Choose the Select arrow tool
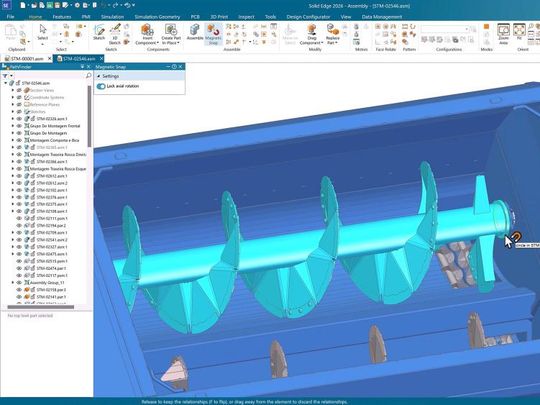 43,32
